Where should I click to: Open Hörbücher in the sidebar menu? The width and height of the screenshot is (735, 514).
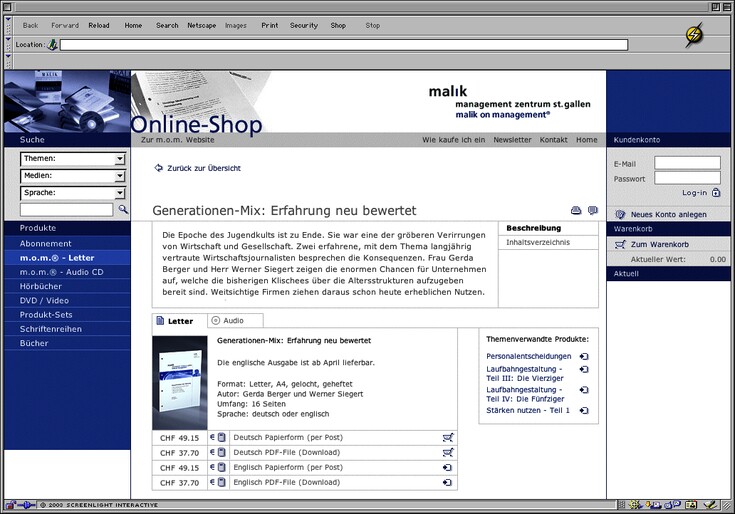click(x=68, y=286)
